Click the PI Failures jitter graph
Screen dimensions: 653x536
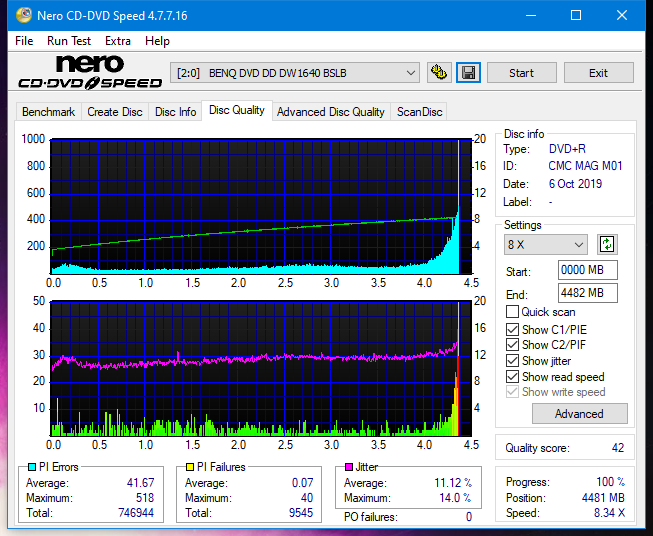coord(261,369)
